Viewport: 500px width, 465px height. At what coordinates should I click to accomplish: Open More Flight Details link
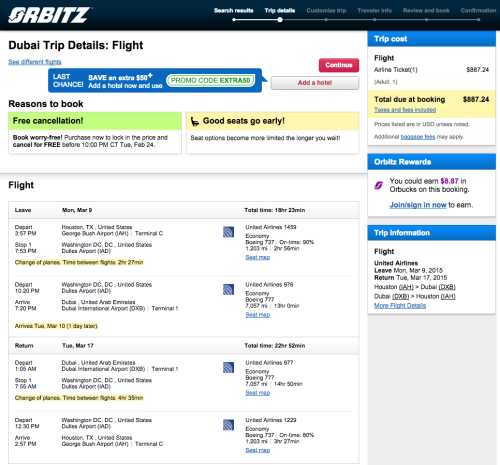tap(400, 306)
